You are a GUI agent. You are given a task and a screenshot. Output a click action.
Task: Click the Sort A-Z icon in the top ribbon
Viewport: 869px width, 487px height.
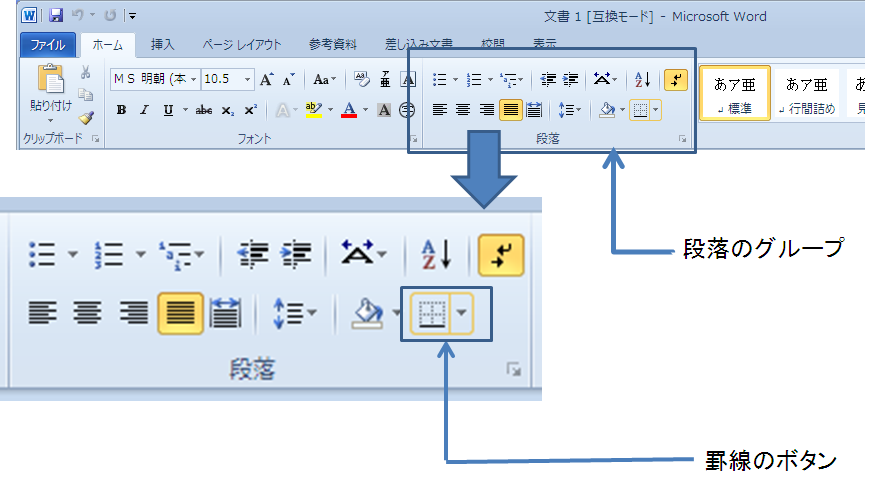tap(643, 80)
